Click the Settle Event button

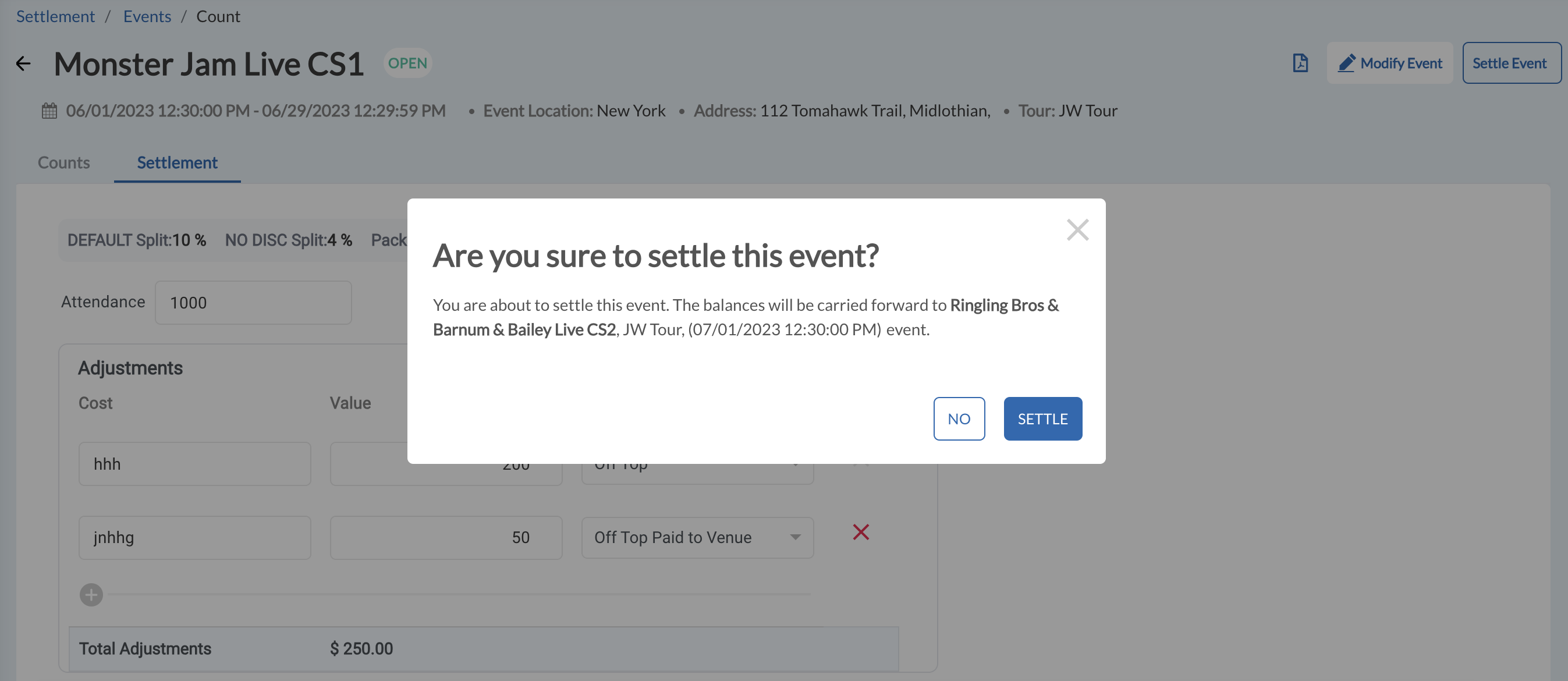1512,63
